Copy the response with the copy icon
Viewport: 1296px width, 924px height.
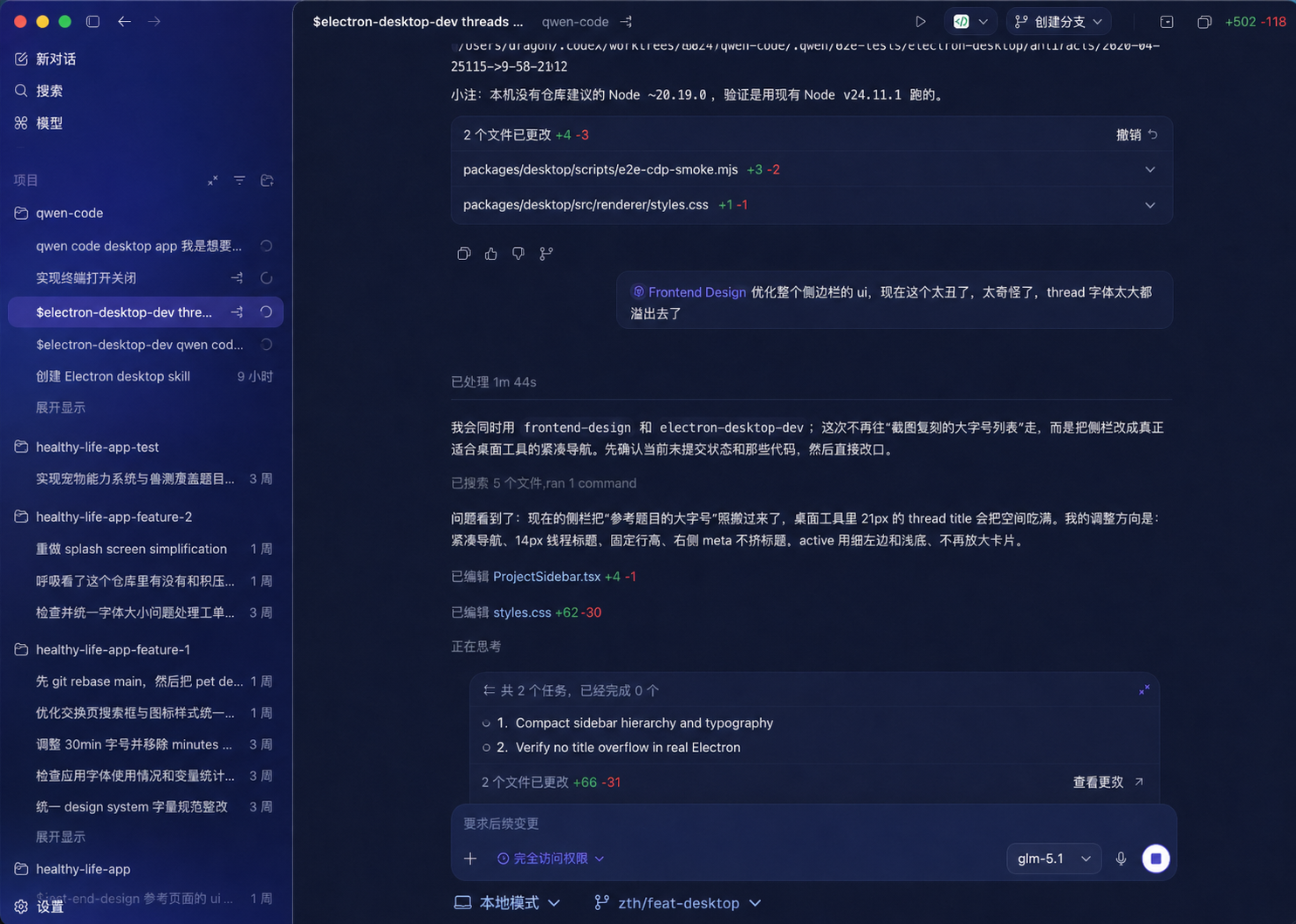coord(464,254)
